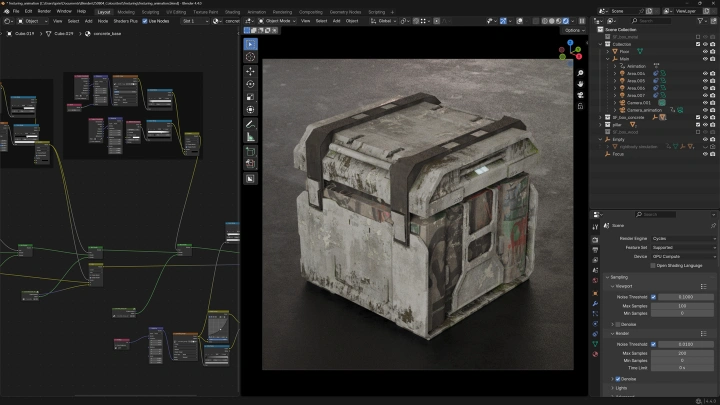Screen dimensions: 720x405
Task: Click the Add Cube tool icon
Action: pos(250,150)
